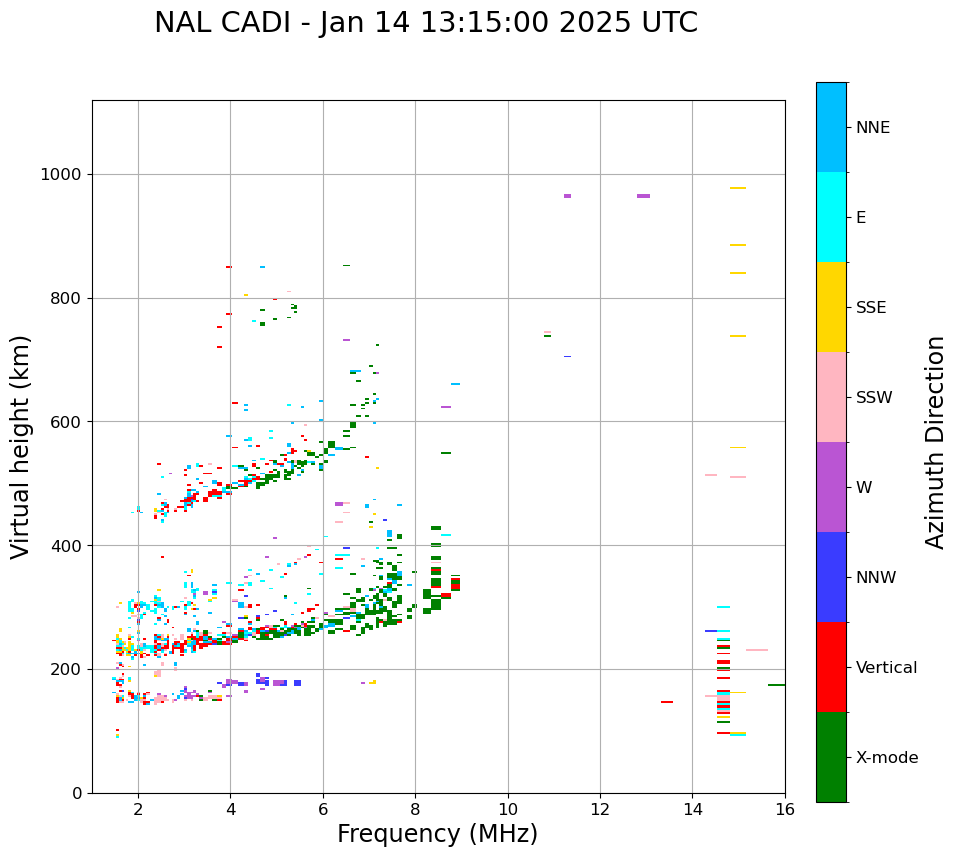Select the cyan E colorbar segment
958x857 pixels.
pos(831,217)
